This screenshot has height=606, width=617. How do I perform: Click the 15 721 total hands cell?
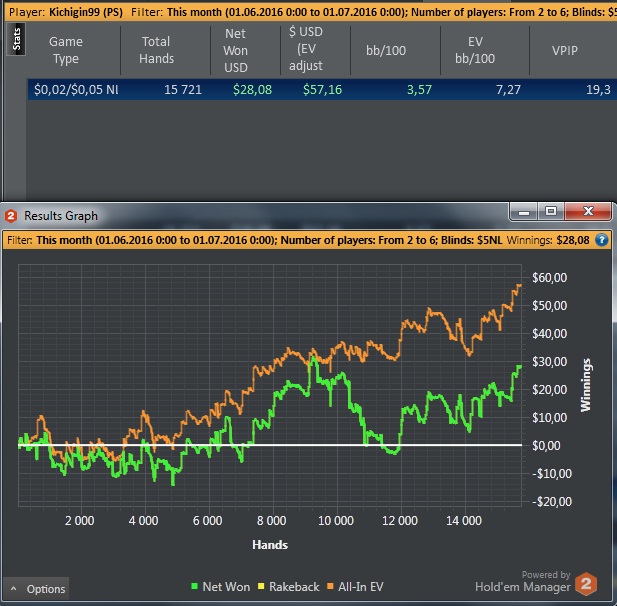click(183, 90)
